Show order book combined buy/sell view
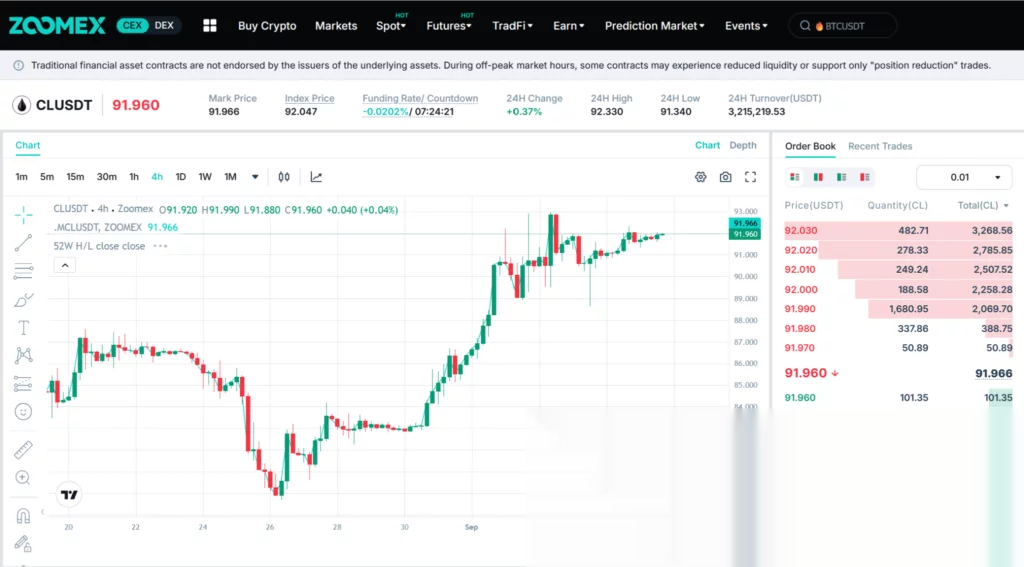1024x567 pixels. point(795,177)
